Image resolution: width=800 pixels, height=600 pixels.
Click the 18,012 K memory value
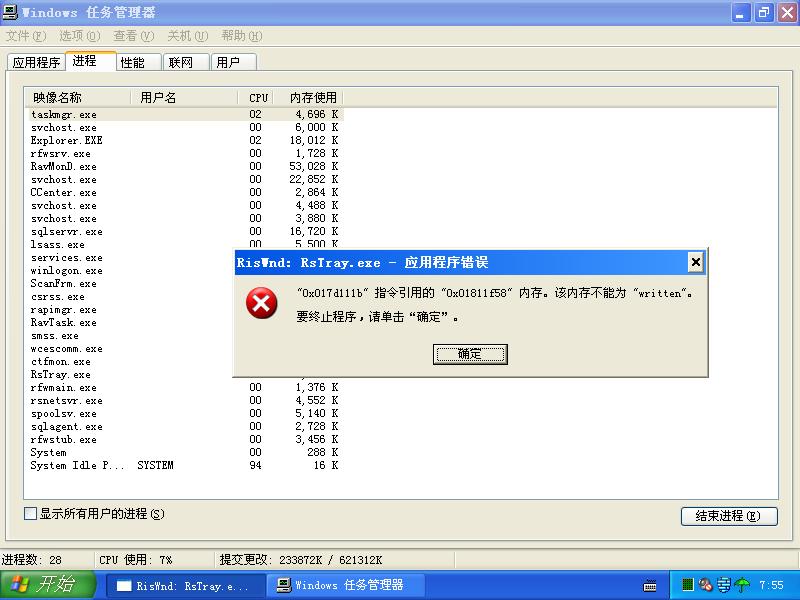click(313, 140)
